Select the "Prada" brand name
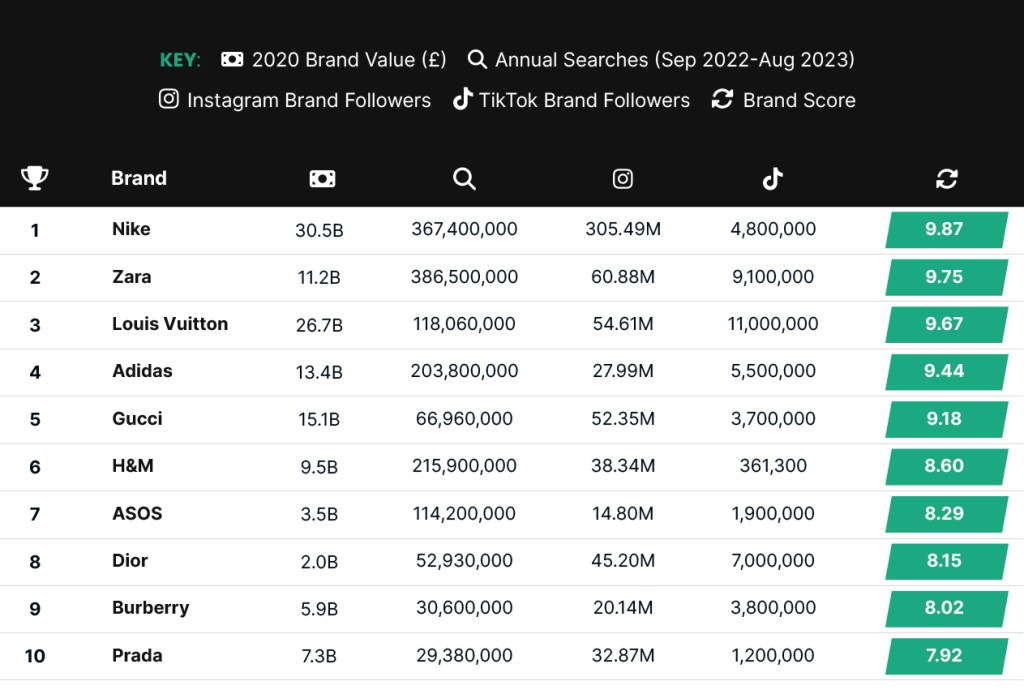 [x=137, y=655]
